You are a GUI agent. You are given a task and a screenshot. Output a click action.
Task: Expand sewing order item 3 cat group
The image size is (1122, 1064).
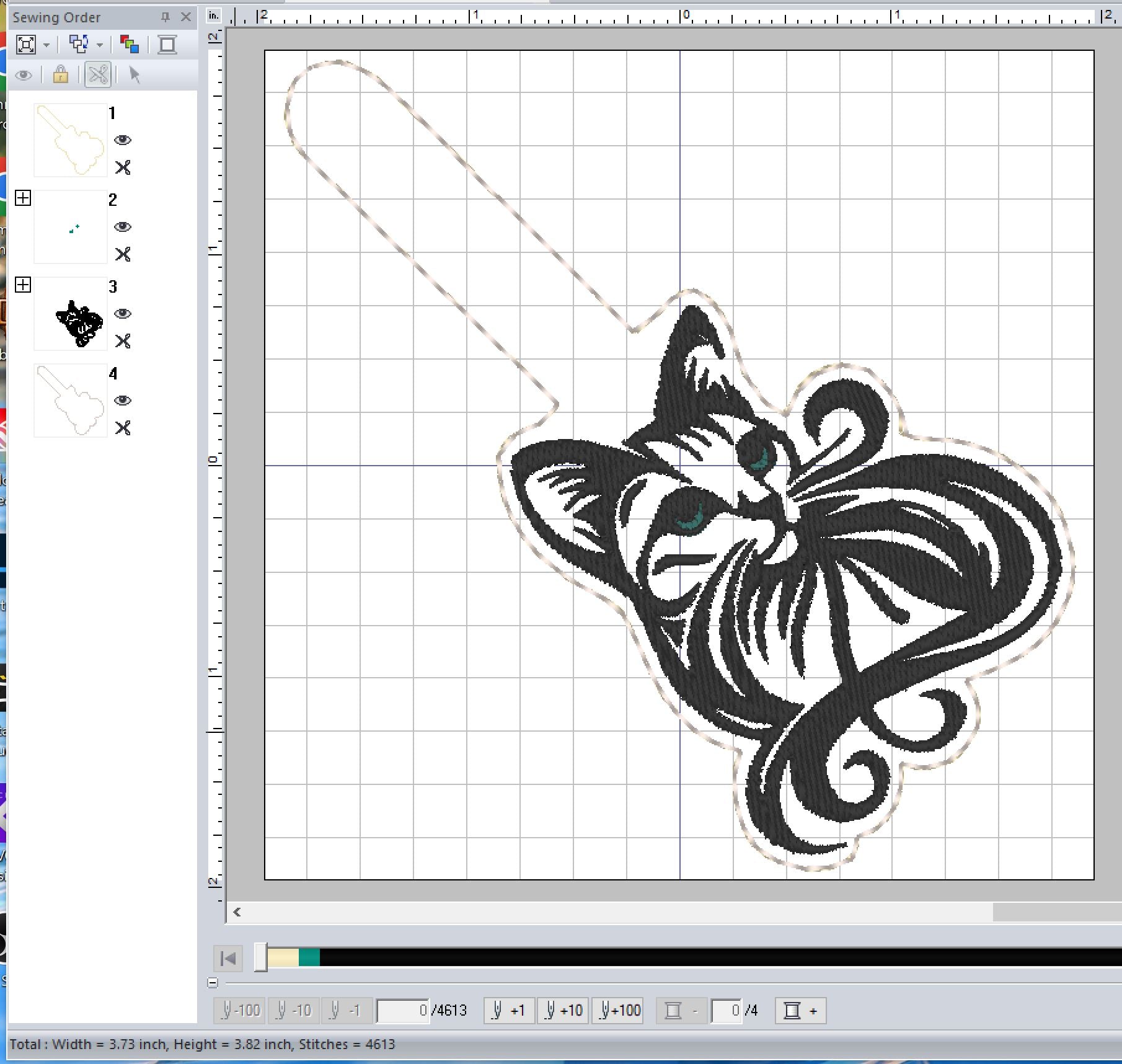[23, 285]
